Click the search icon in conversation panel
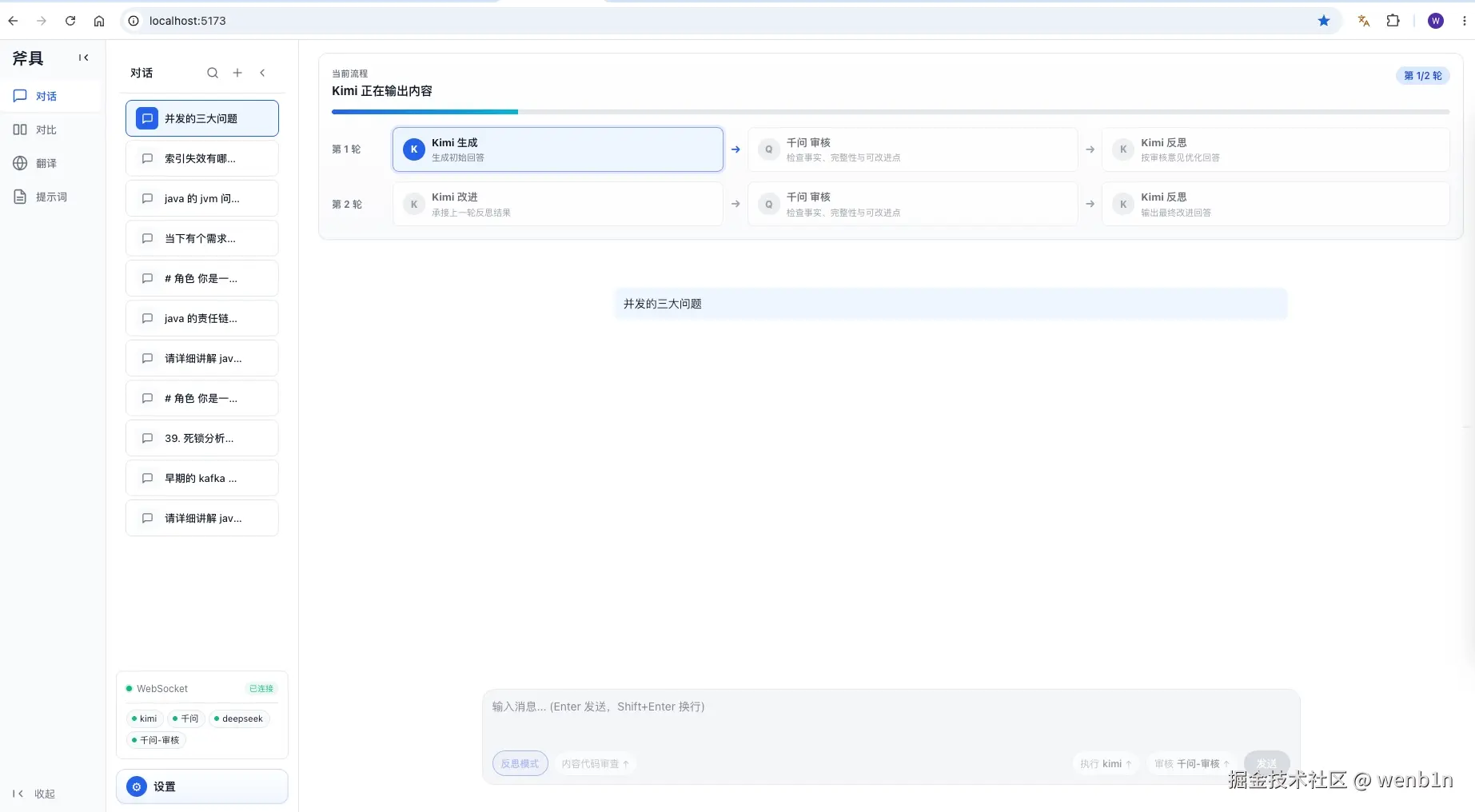The image size is (1475, 812). (x=213, y=73)
